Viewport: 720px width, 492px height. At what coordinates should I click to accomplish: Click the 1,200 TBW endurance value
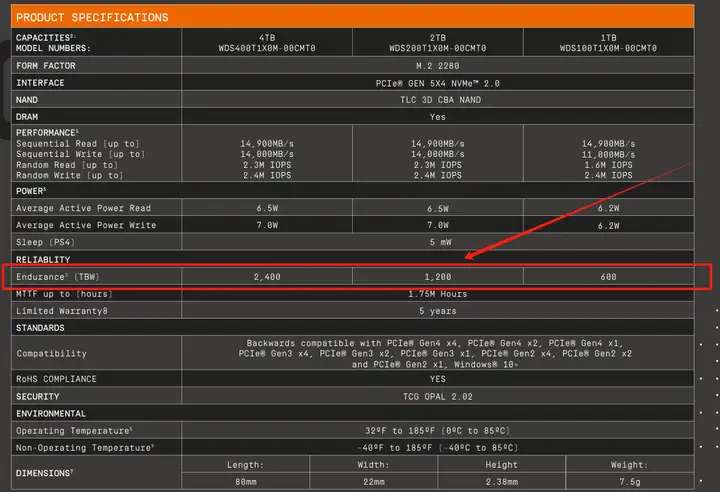click(438, 277)
